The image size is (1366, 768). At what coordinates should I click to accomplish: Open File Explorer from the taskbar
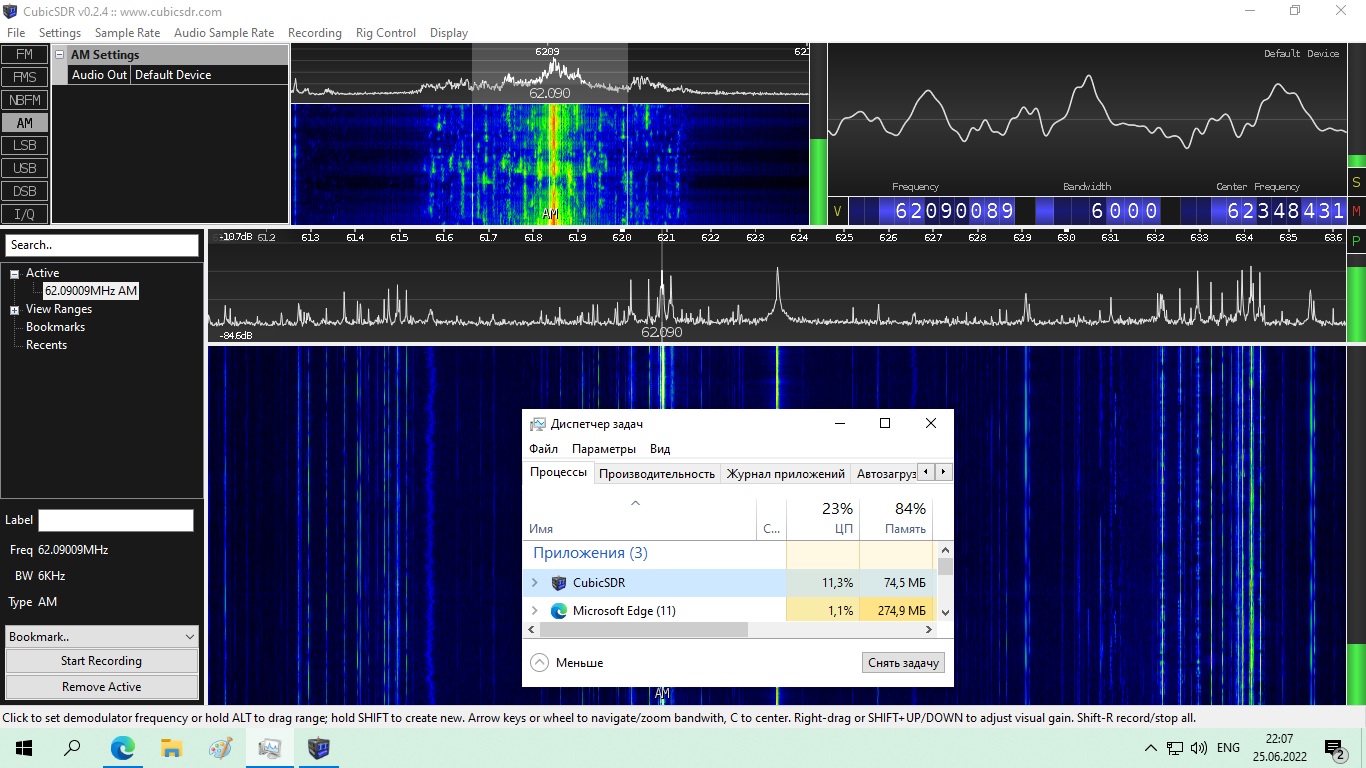pos(172,748)
